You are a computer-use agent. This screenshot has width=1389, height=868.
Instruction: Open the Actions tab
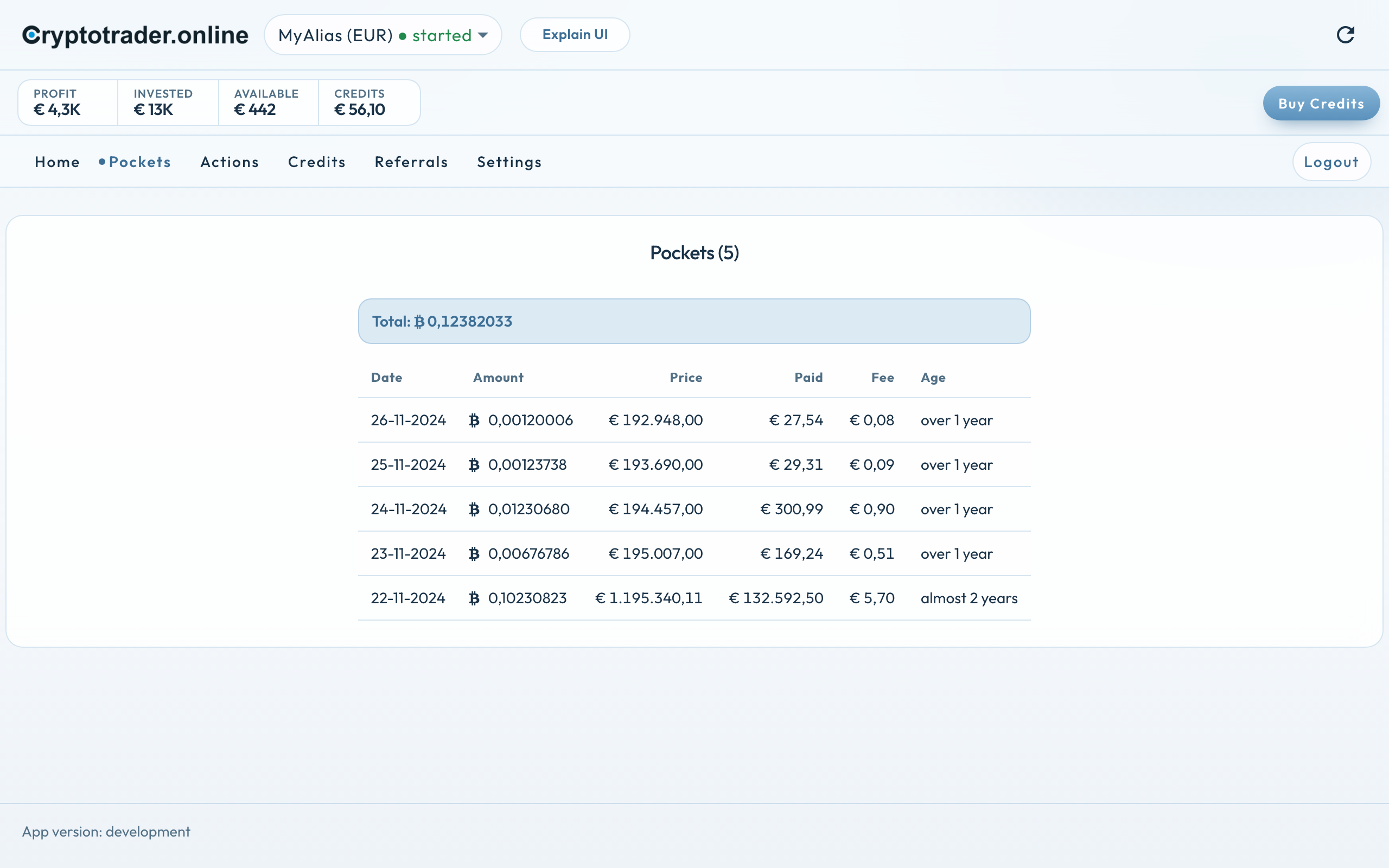[x=230, y=162]
